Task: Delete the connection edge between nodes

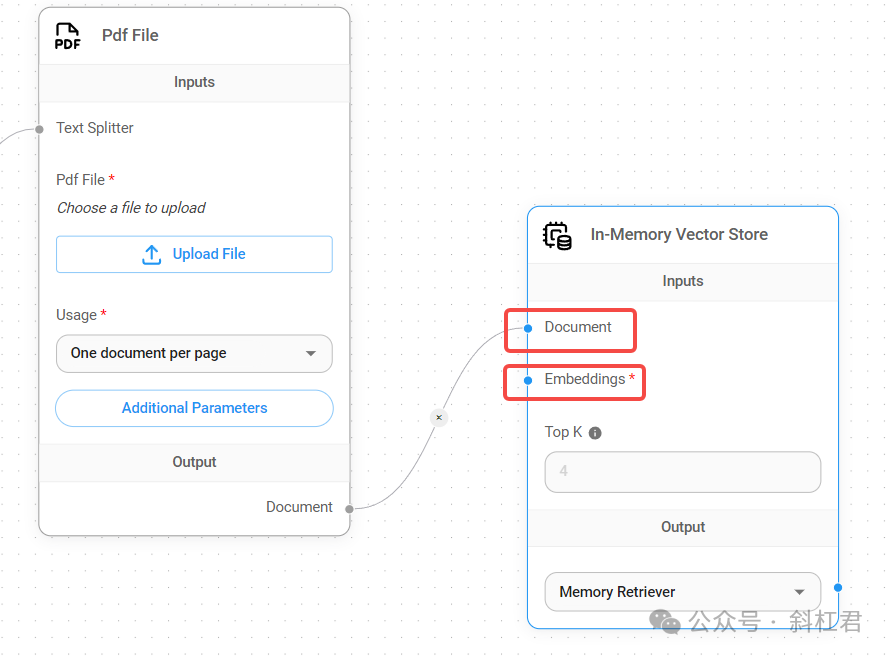Action: [x=439, y=417]
